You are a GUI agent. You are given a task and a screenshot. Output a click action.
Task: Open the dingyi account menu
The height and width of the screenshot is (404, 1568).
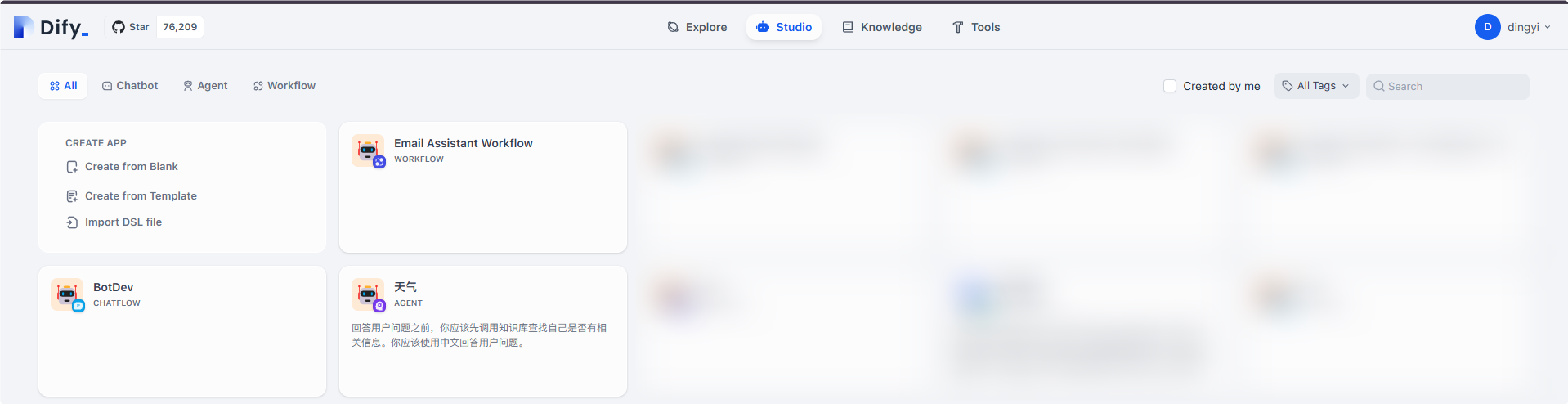1528,27
